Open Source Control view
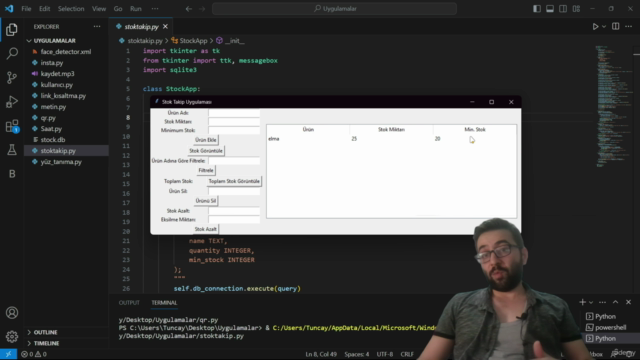 coord(12,78)
